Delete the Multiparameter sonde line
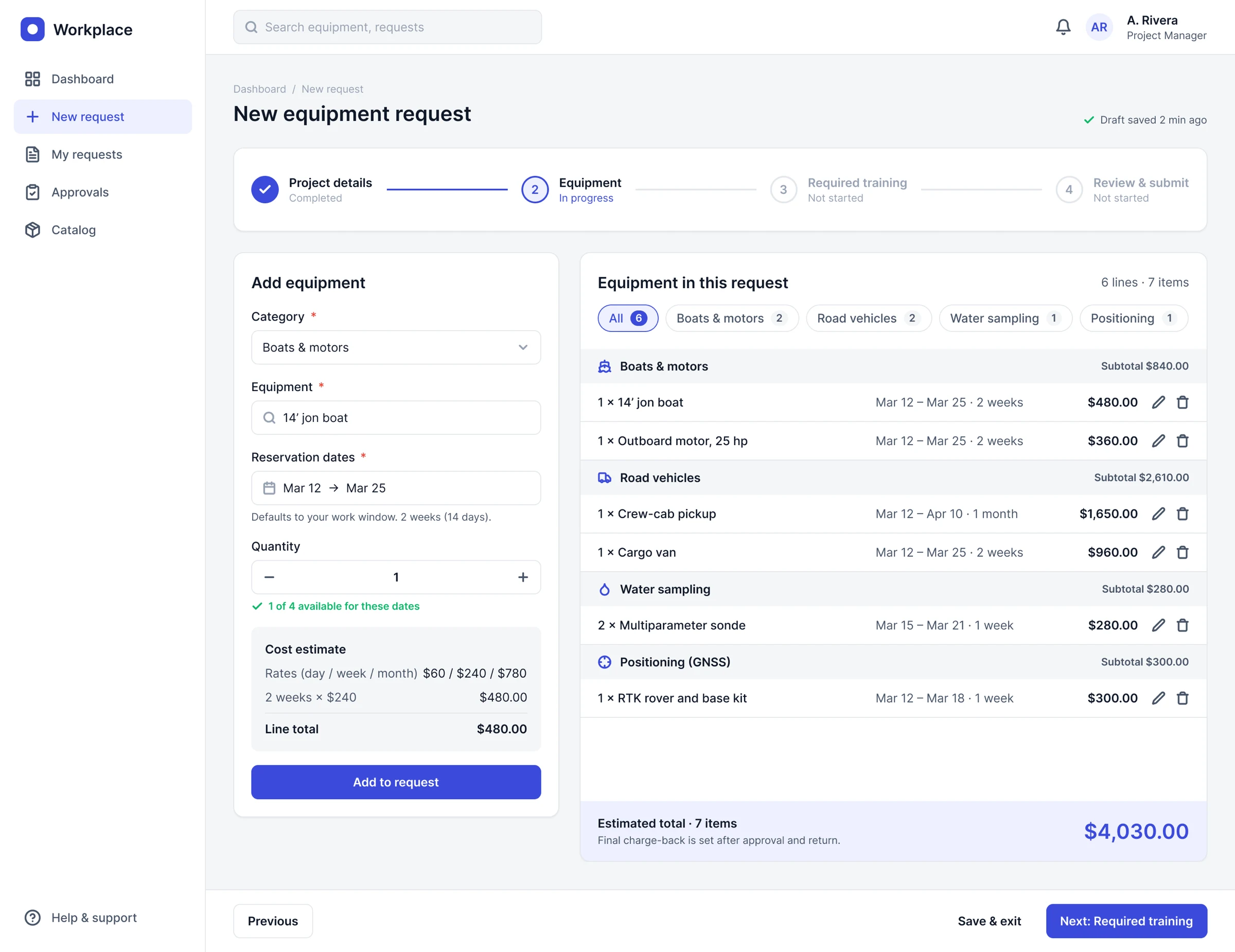Image resolution: width=1235 pixels, height=952 pixels. (1183, 625)
